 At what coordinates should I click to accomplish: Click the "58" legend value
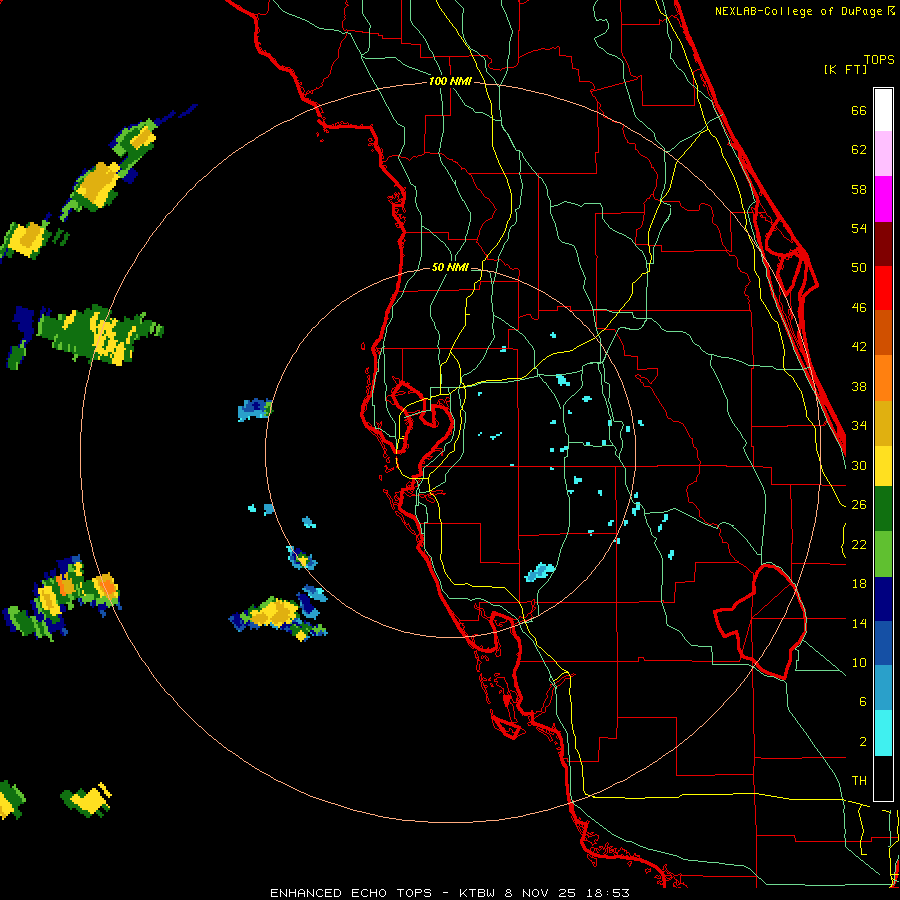coord(859,189)
